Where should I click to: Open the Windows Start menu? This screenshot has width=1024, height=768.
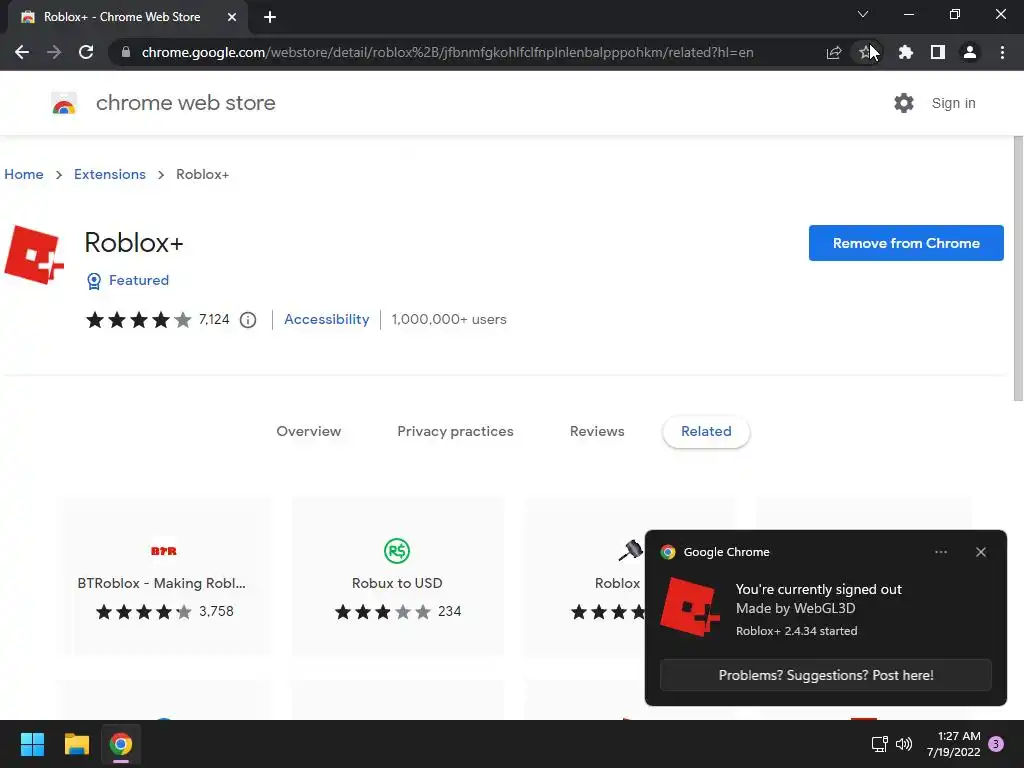pyautogui.click(x=32, y=744)
